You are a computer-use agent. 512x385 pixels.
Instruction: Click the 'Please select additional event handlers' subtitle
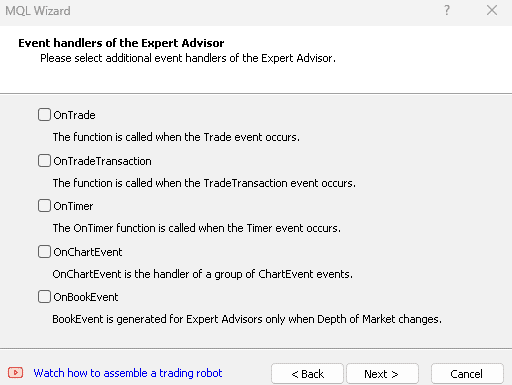[x=188, y=58]
